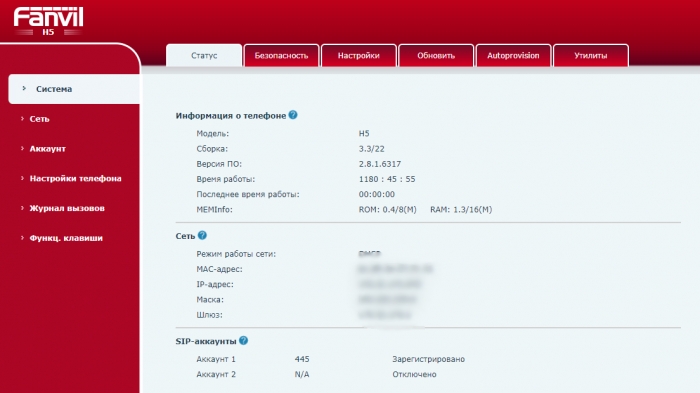Open help icon next to SIP-аккаунты
This screenshot has width=700, height=393.
[243, 340]
